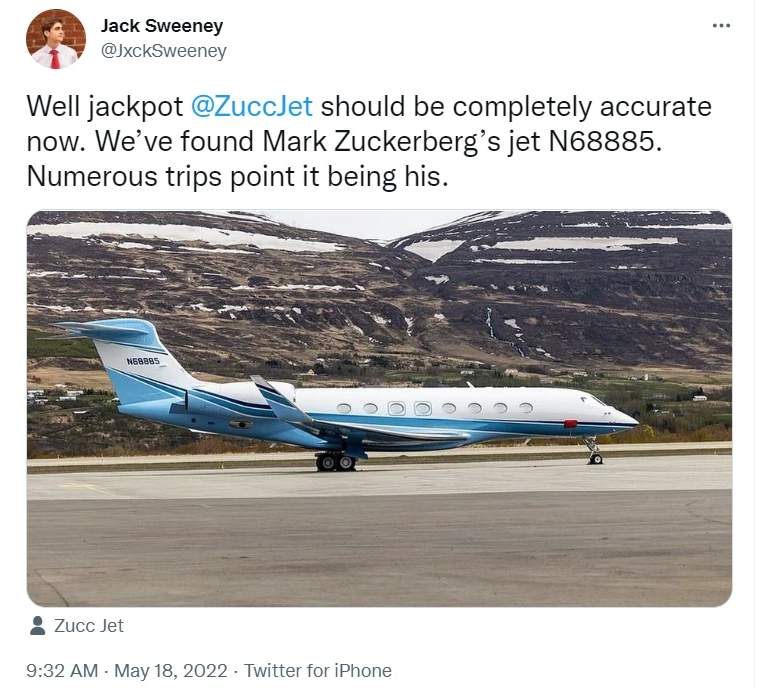The width and height of the screenshot is (770, 688).
Task: Click the N68885 text in the tweet
Action: [x=604, y=141]
